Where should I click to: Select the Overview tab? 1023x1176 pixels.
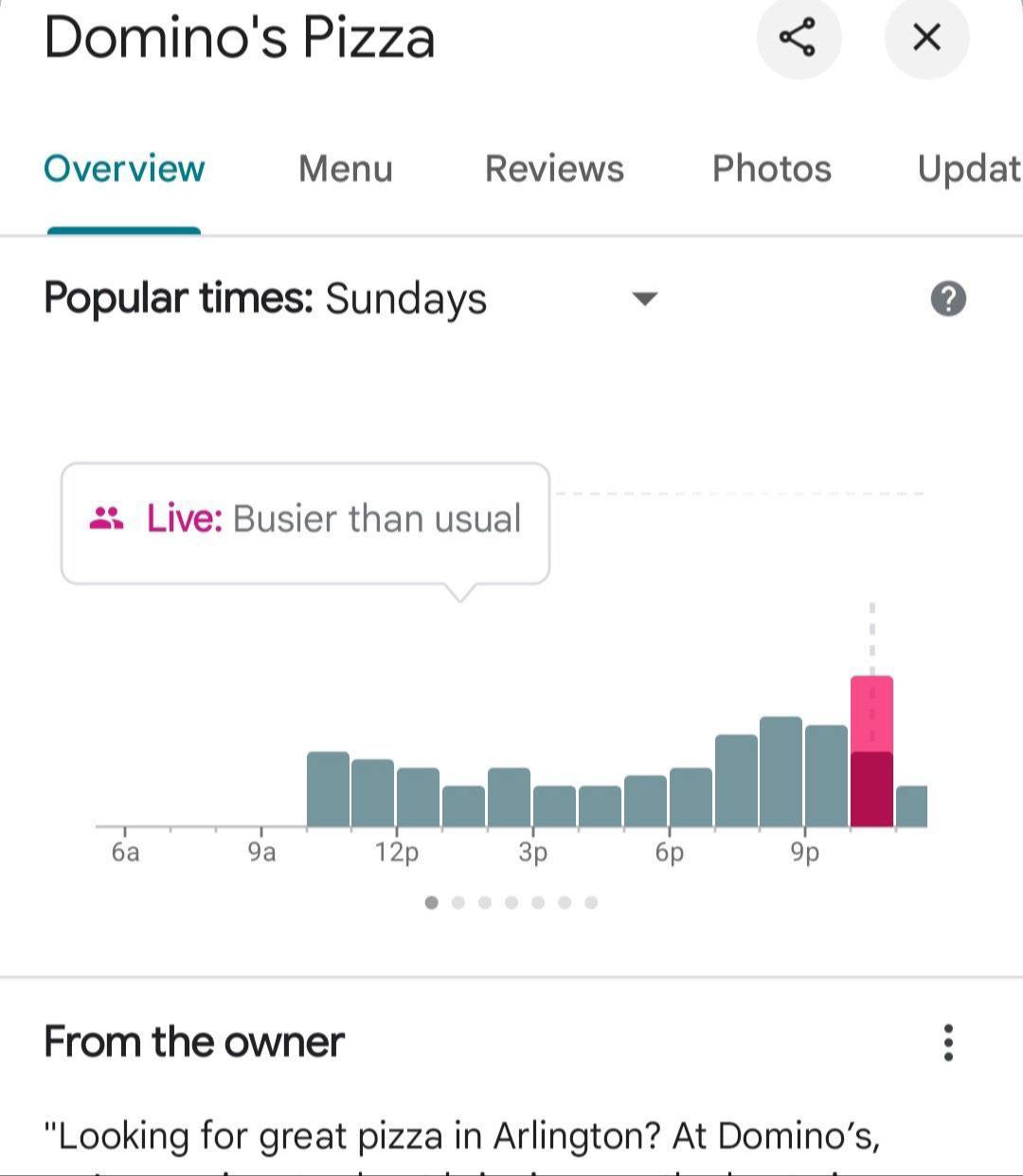[124, 169]
